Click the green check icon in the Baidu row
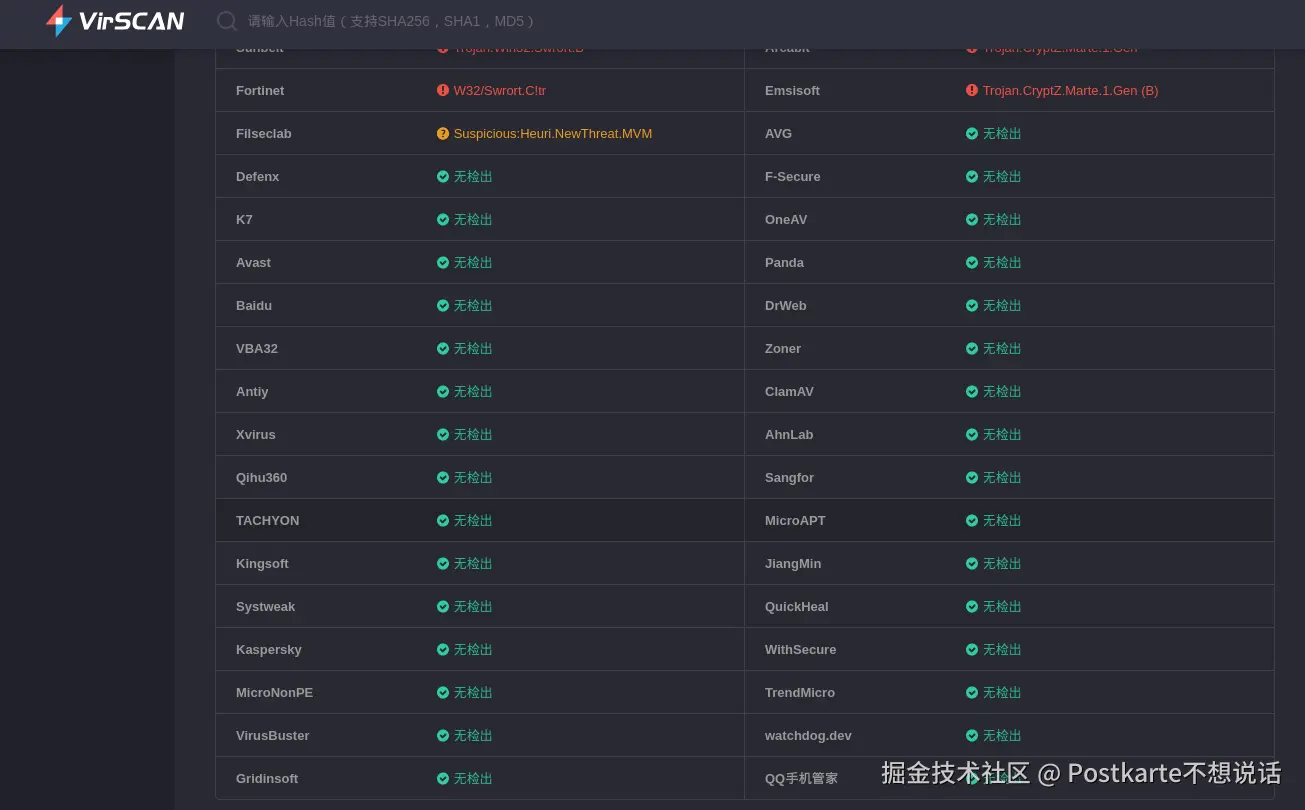The width and height of the screenshot is (1305, 810). coord(443,305)
